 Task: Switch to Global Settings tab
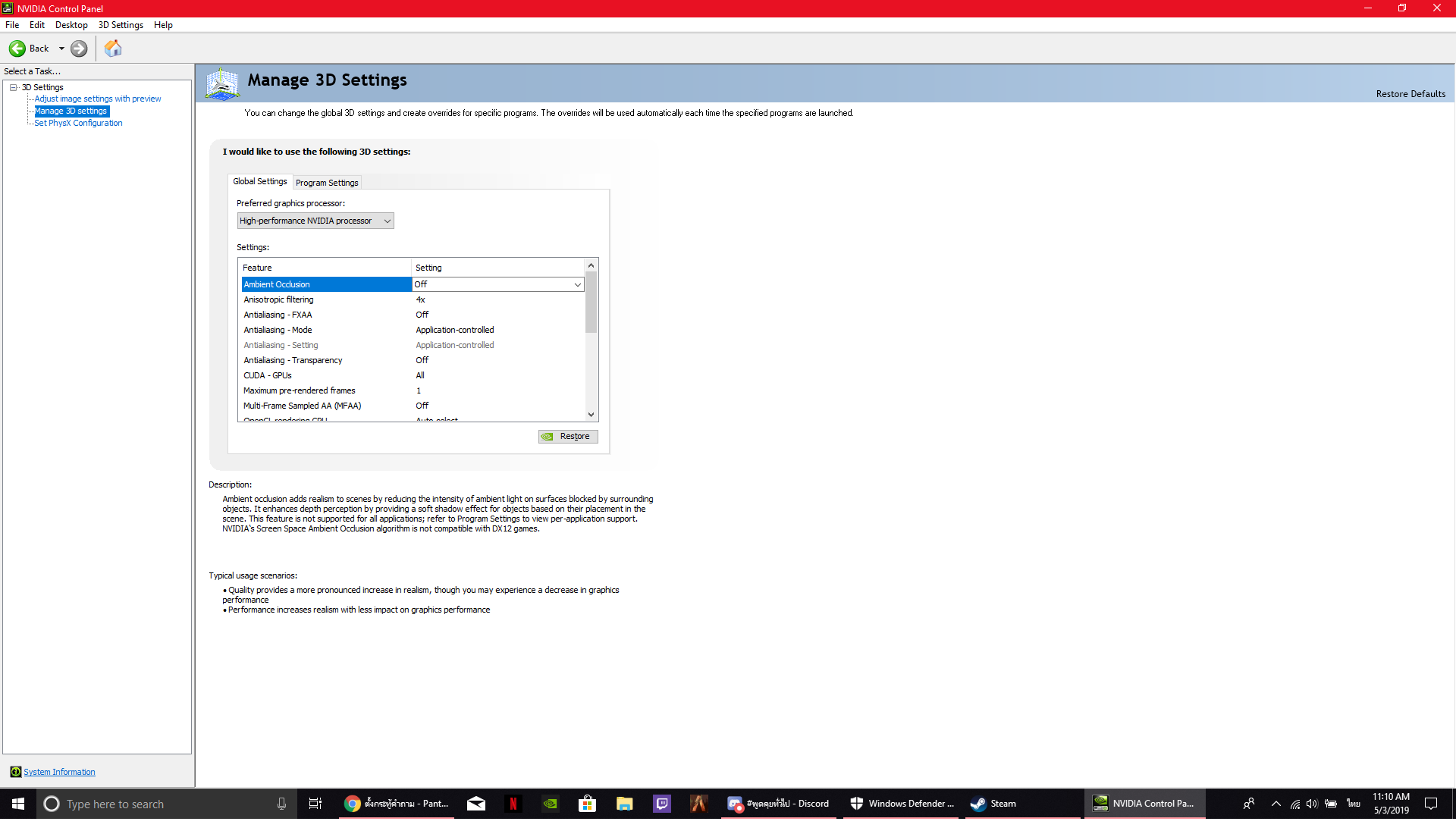click(260, 182)
